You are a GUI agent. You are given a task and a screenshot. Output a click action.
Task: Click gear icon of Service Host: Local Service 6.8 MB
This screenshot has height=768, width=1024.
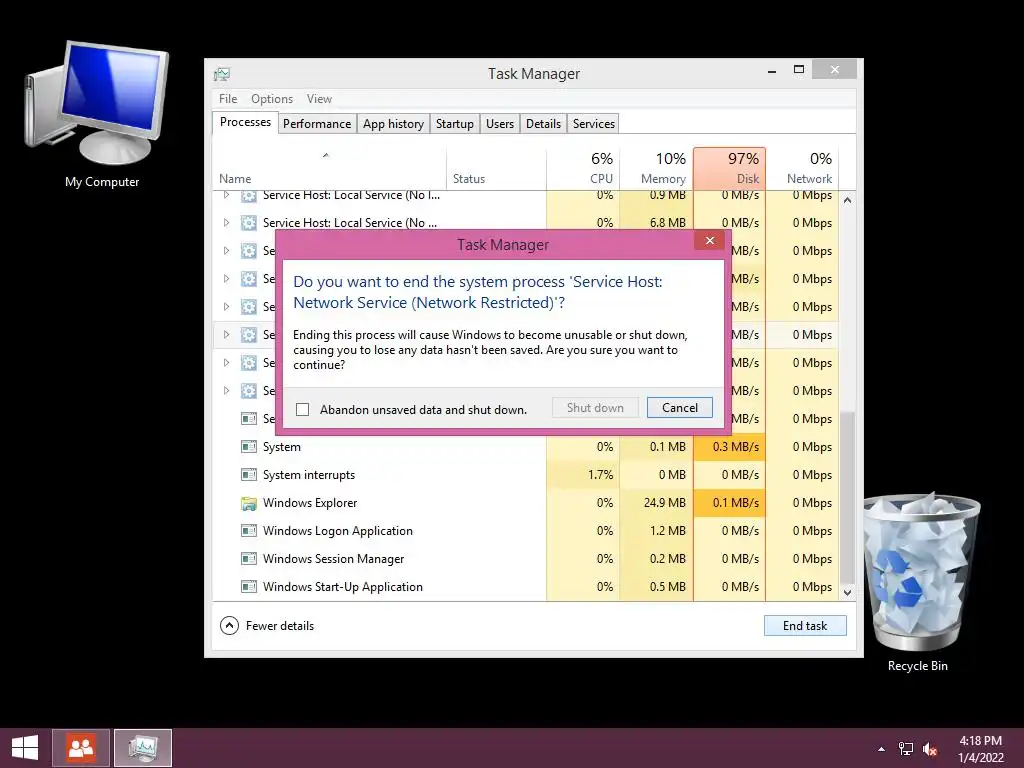click(248, 223)
